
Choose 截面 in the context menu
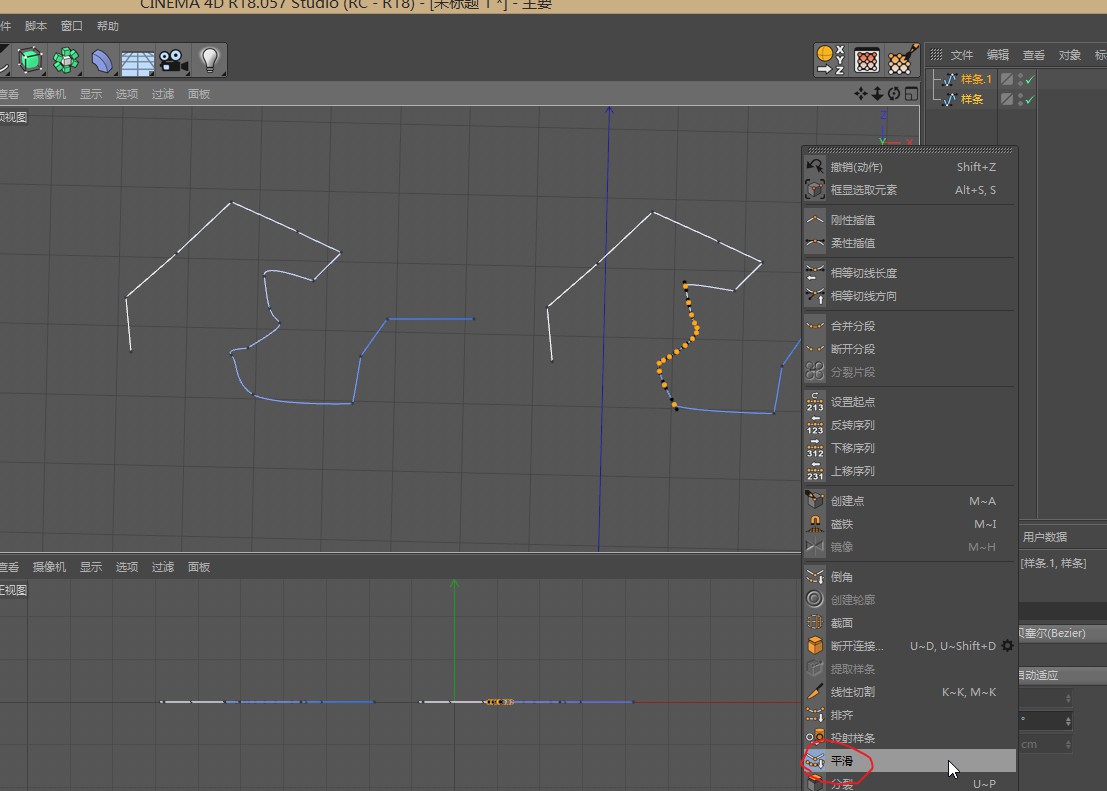pyautogui.click(x=909, y=623)
